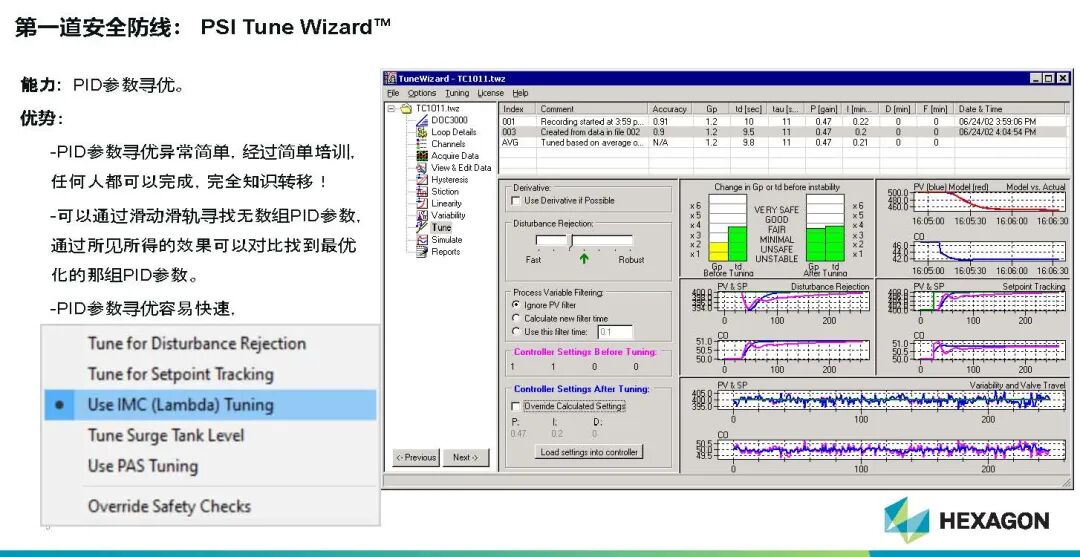Screen dimensions: 1080x557
Task: Open the Help menu
Action: pos(520,93)
